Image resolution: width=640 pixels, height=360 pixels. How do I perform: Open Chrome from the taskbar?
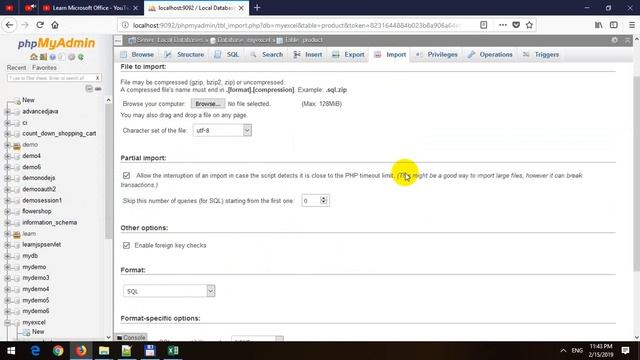[x=58, y=351]
